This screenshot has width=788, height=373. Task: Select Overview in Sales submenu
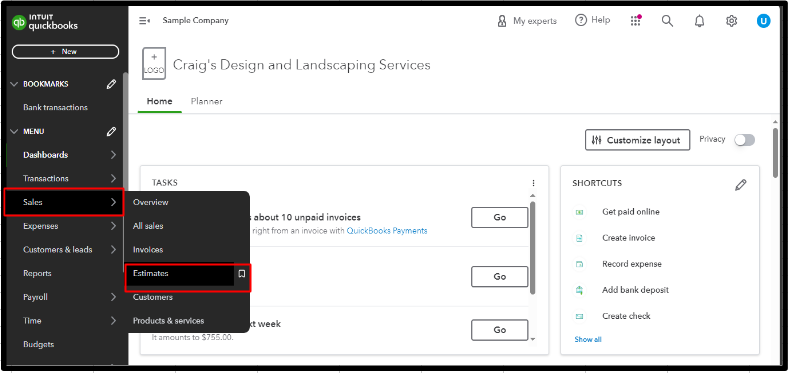click(x=151, y=202)
